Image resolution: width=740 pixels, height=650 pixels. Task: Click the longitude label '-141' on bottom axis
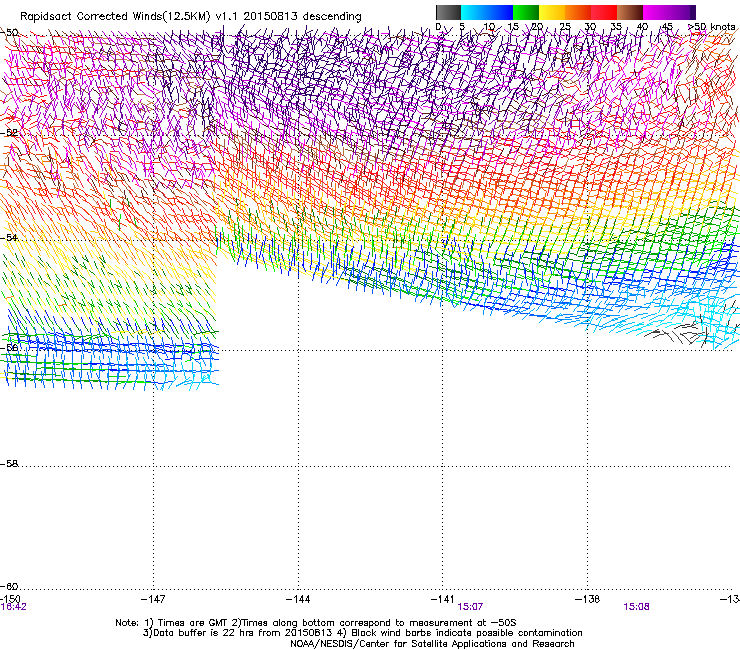point(443,599)
